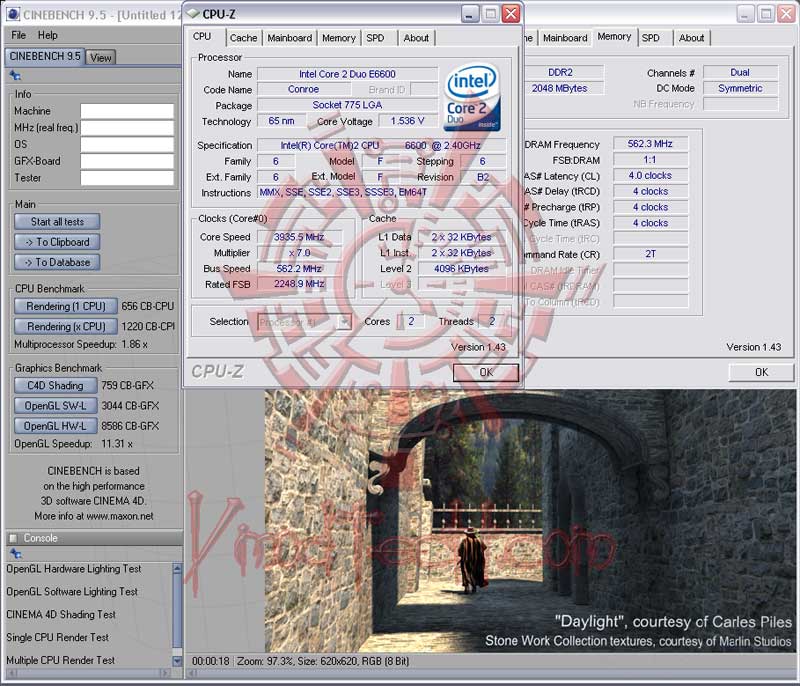Image resolution: width=800 pixels, height=686 pixels.
Task: Click DRAM Frequency value 562.3 MHz
Action: (650, 144)
